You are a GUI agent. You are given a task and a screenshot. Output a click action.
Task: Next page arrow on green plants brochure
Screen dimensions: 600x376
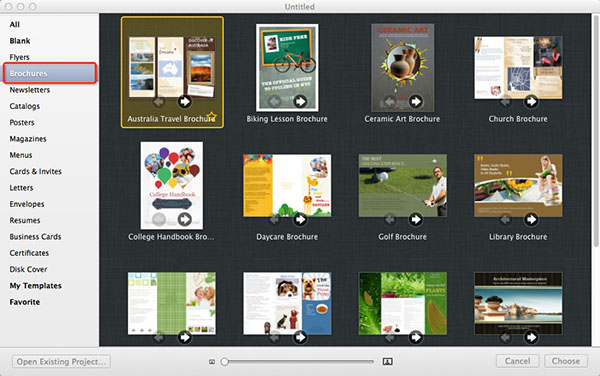click(x=416, y=337)
